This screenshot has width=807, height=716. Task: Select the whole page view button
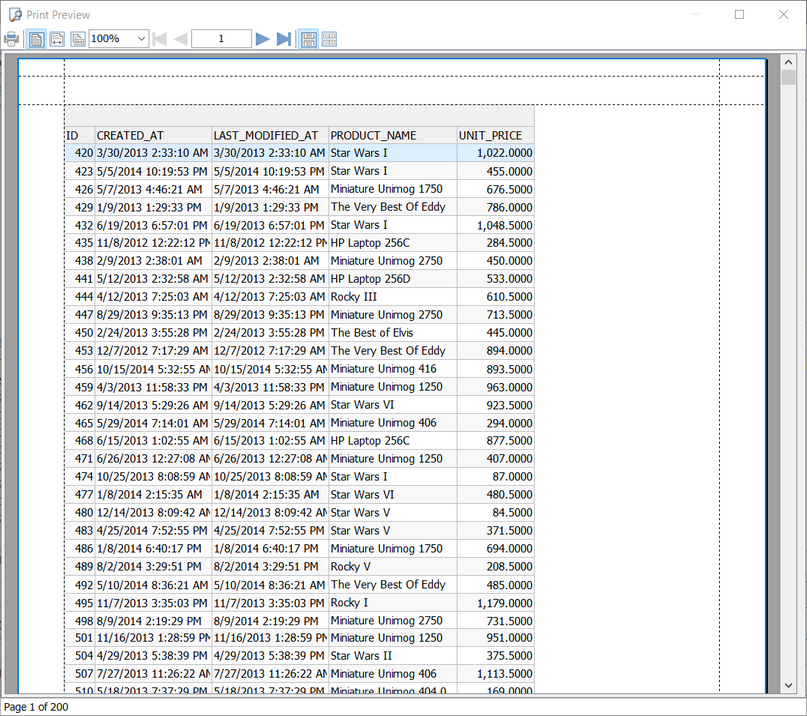coord(36,39)
